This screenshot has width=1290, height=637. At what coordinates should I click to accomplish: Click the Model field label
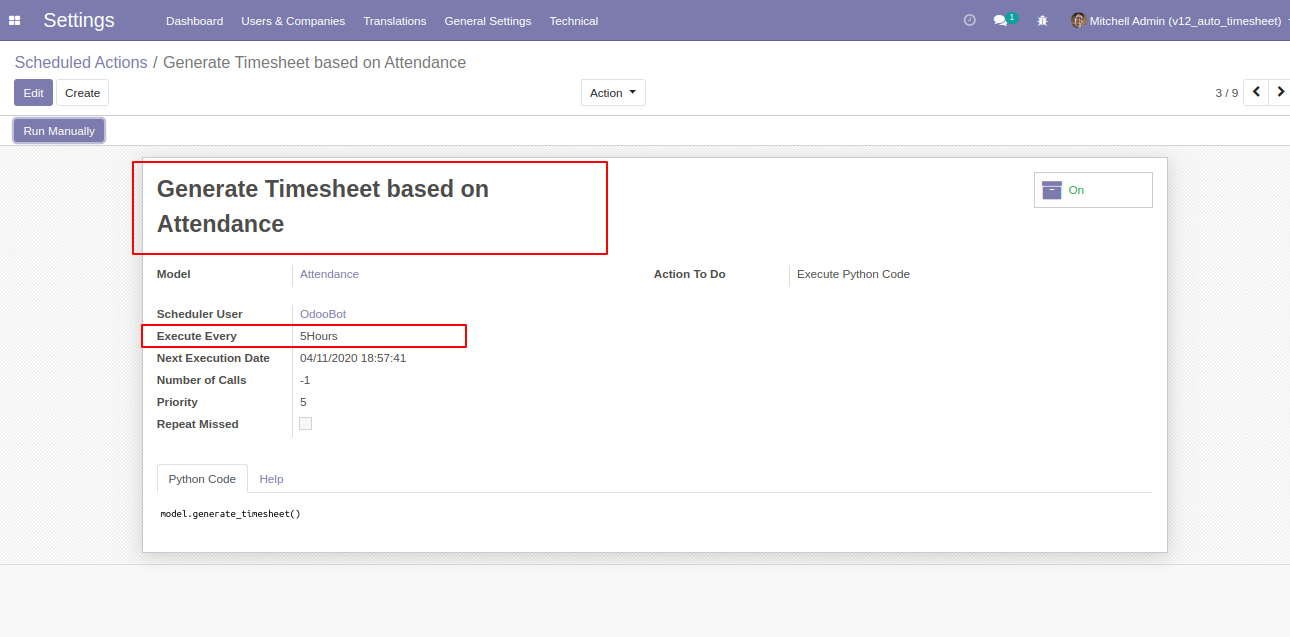click(x=174, y=274)
